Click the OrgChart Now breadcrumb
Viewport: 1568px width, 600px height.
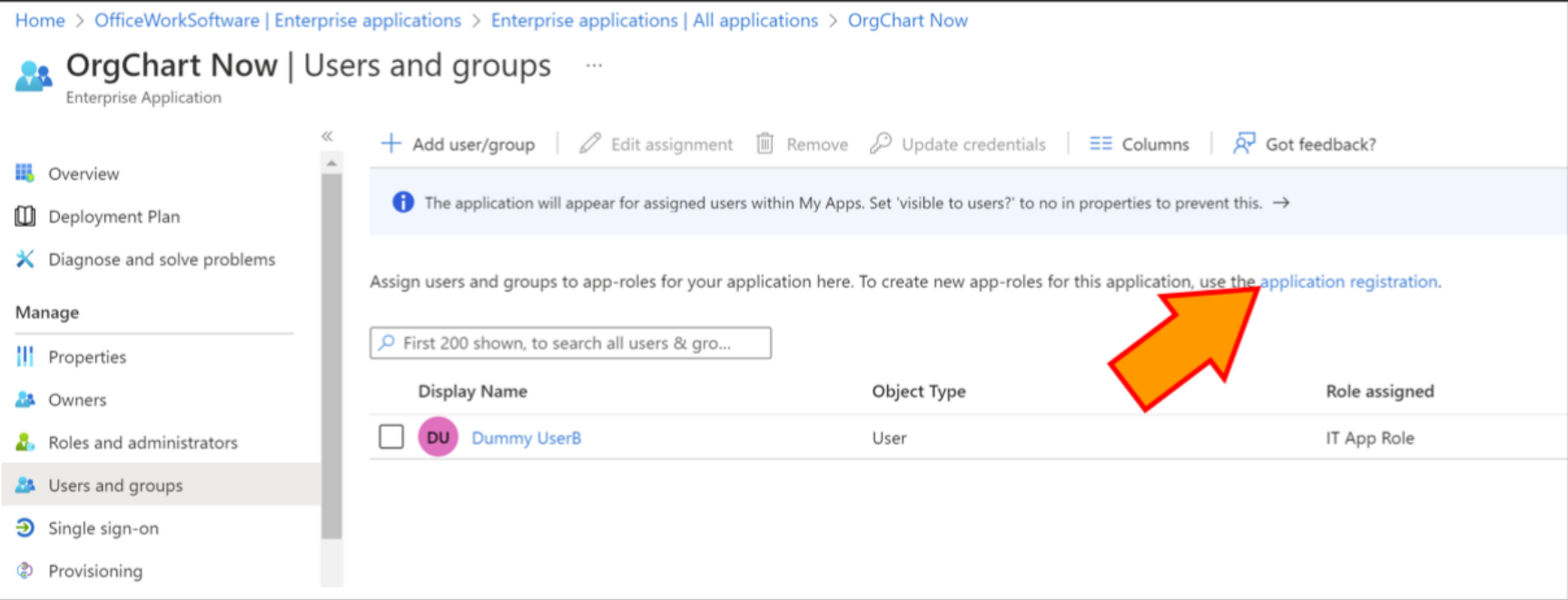(x=908, y=20)
